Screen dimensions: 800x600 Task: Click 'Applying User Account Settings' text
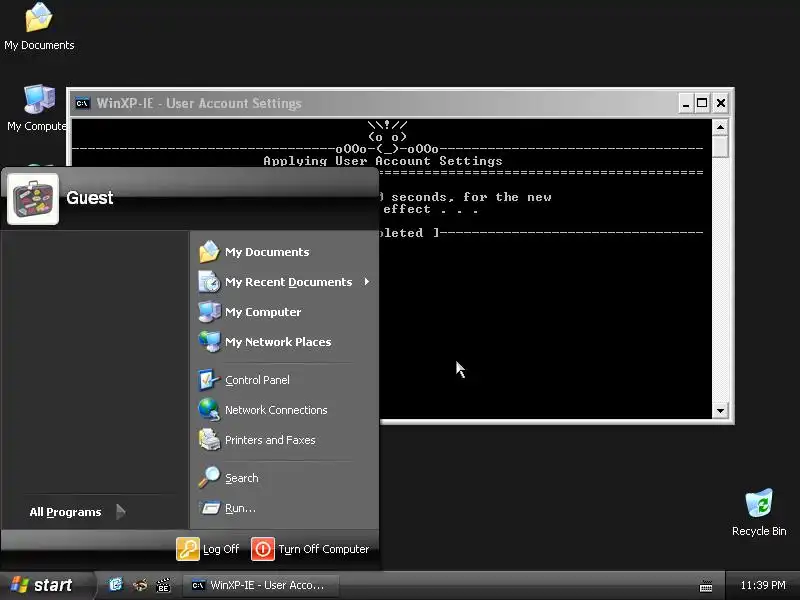click(383, 161)
